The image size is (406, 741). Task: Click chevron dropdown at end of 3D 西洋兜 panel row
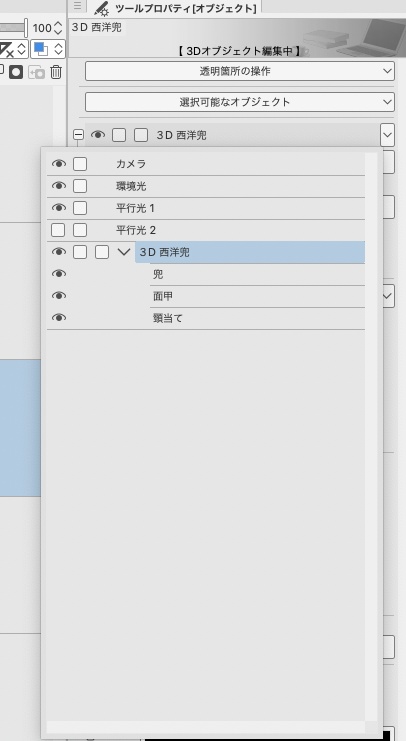(x=387, y=135)
